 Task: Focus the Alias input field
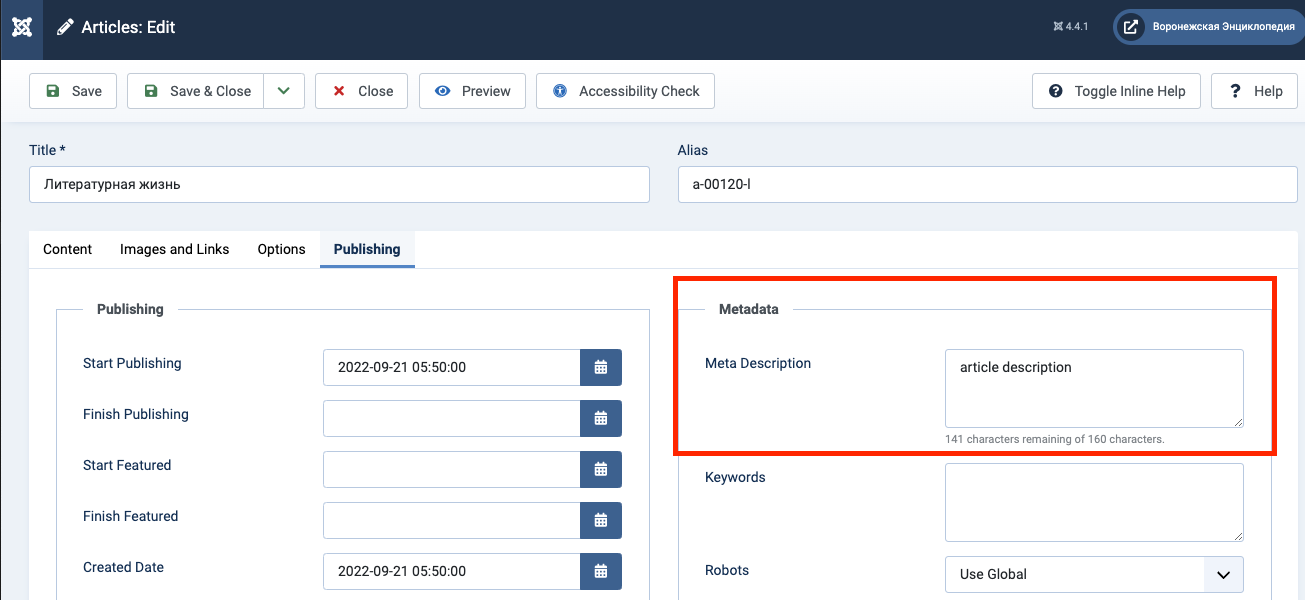(987, 184)
